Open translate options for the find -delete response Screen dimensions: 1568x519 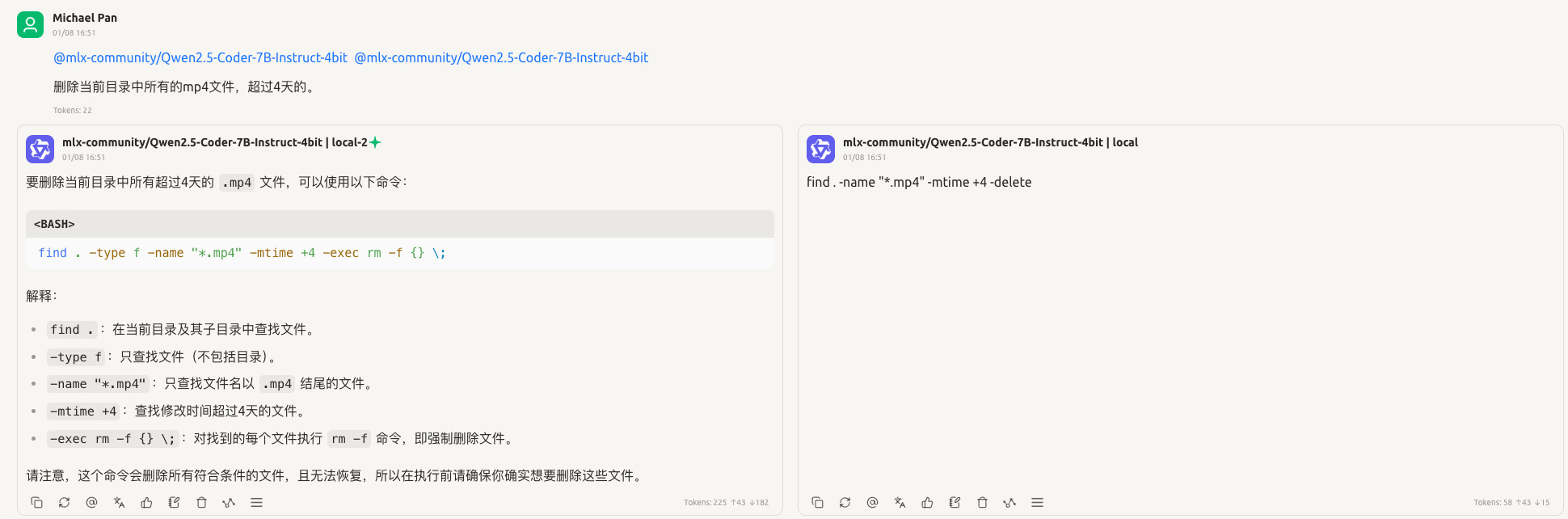click(900, 502)
